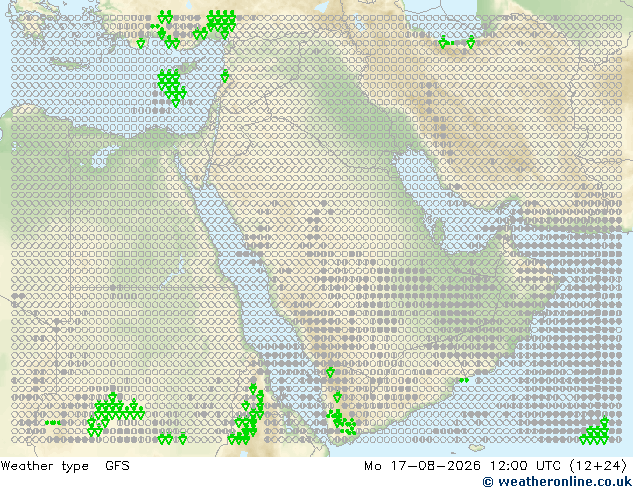Click the forecast time 'Mo 17-08-2026 12:00 UTC (12+24)'
Image resolution: width=634 pixels, height=490 pixels.
(x=495, y=466)
